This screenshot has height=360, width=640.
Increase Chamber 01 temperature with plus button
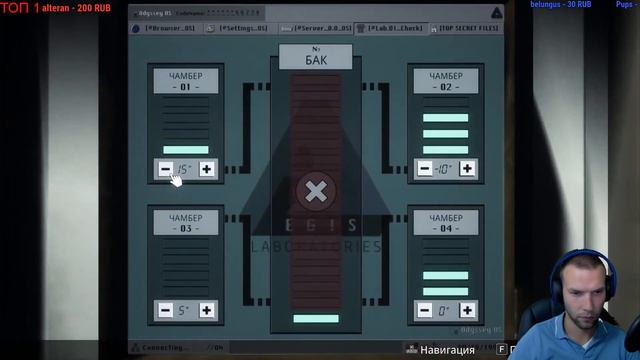[207, 169]
